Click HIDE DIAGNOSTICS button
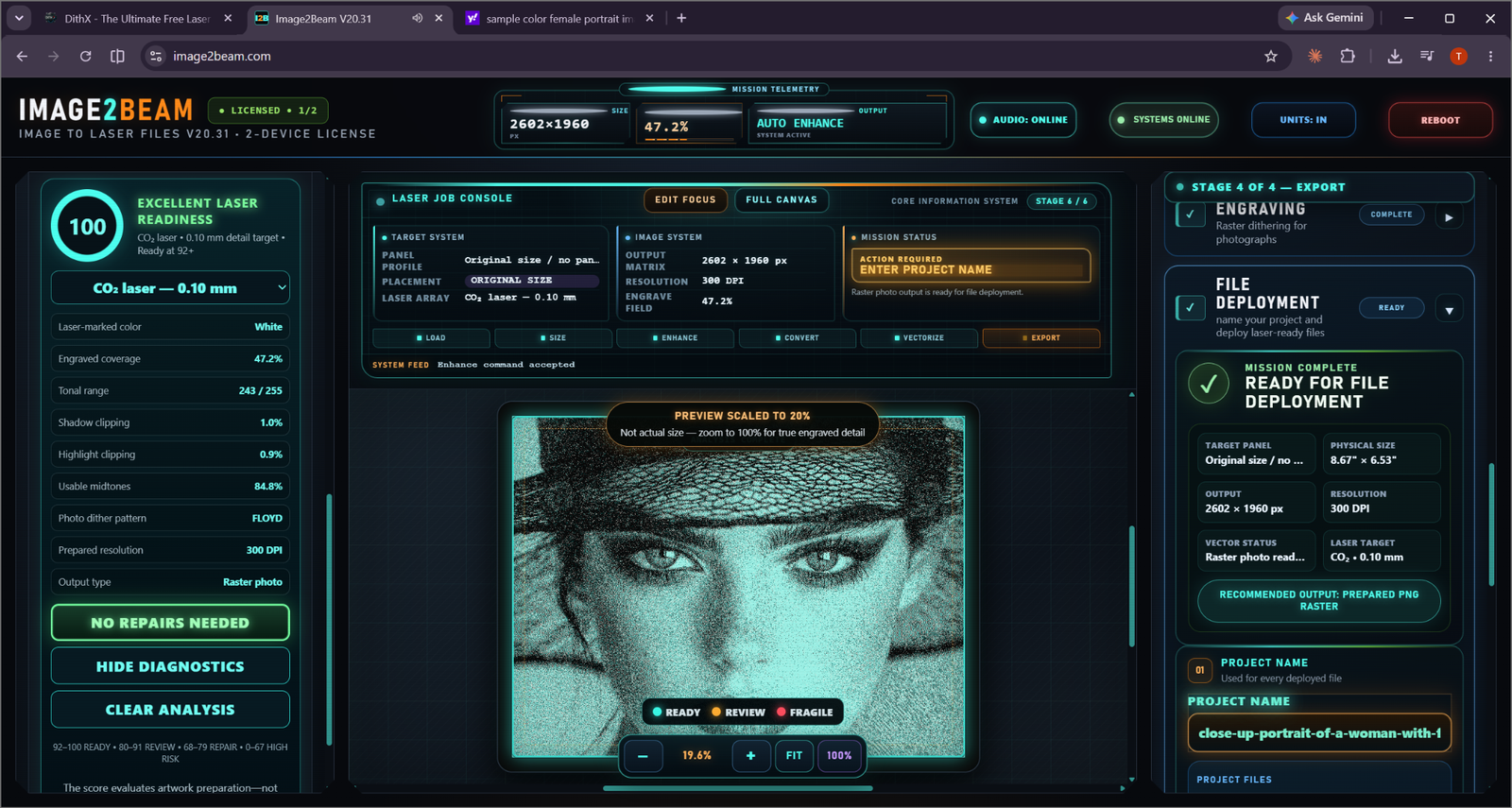Viewport: 1512px width, 808px height. 170,666
